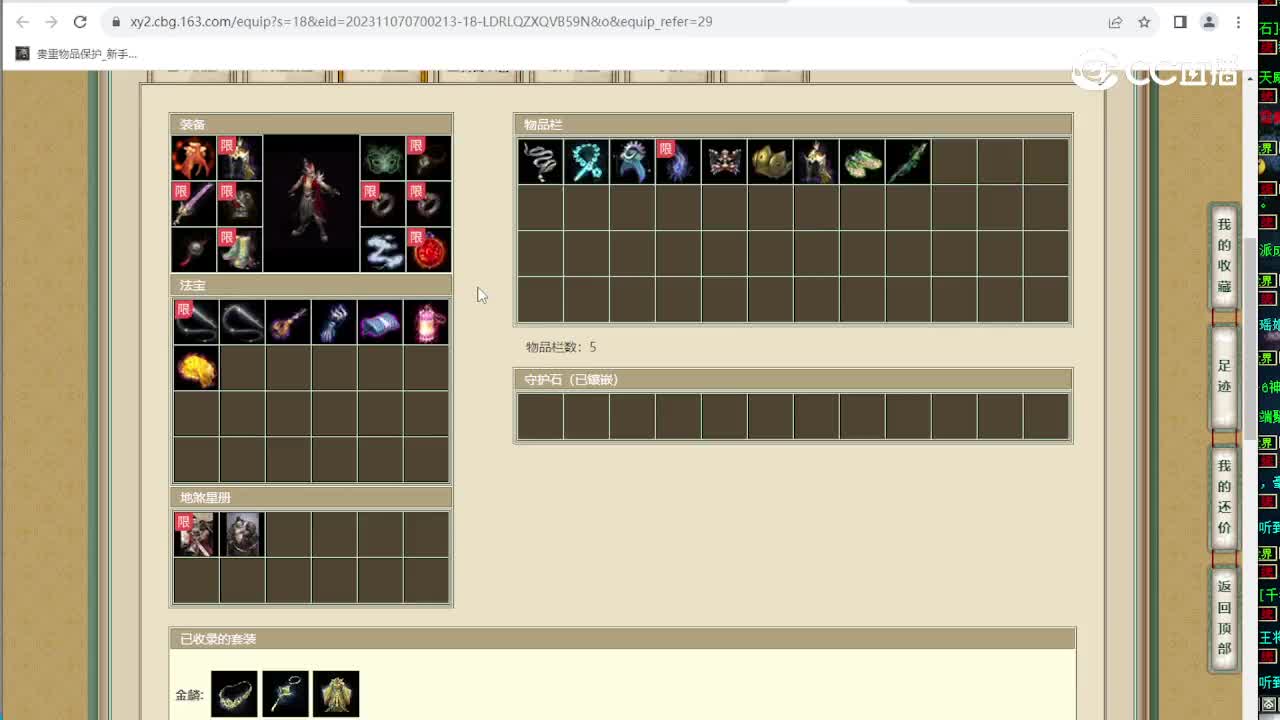Open the helmet item in 装备 panel
Viewport: 1280px width, 720px height.
[x=240, y=159]
